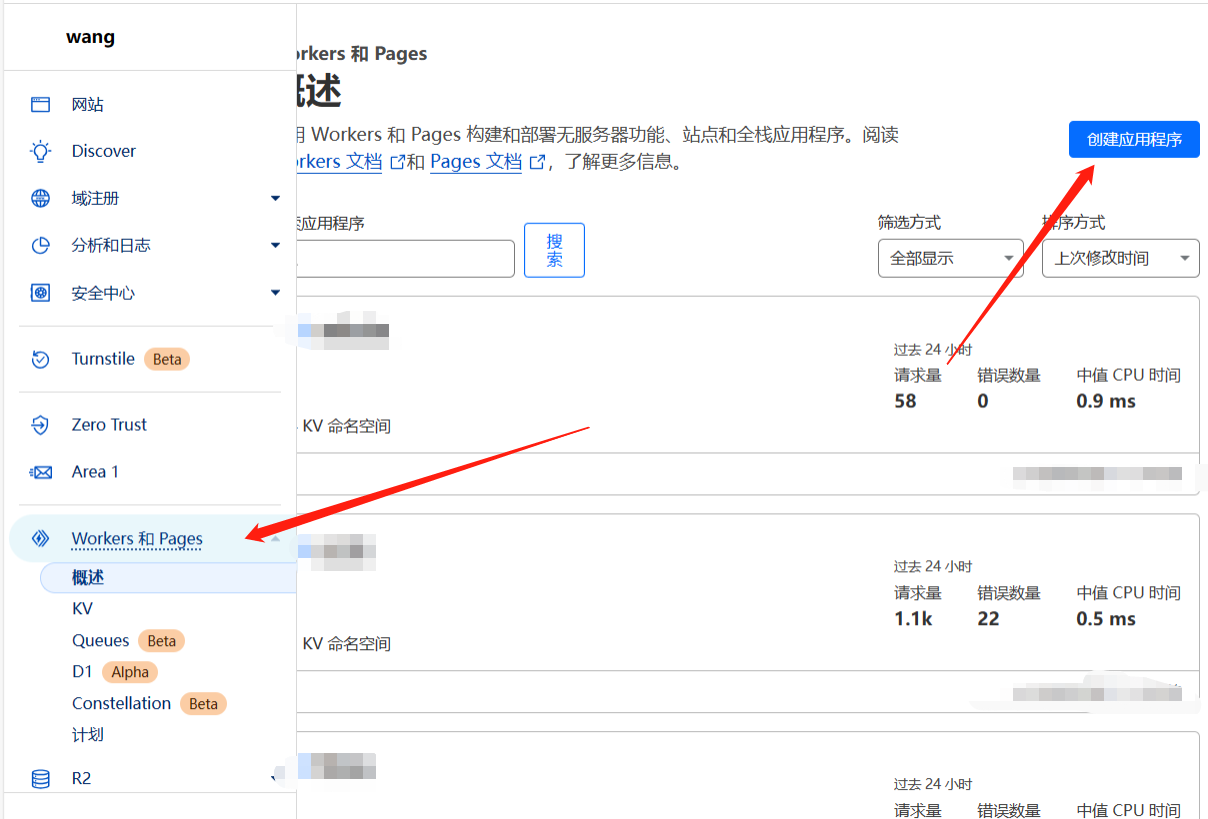
Task: Click the 分析和日志 pie chart icon
Action: 40,245
